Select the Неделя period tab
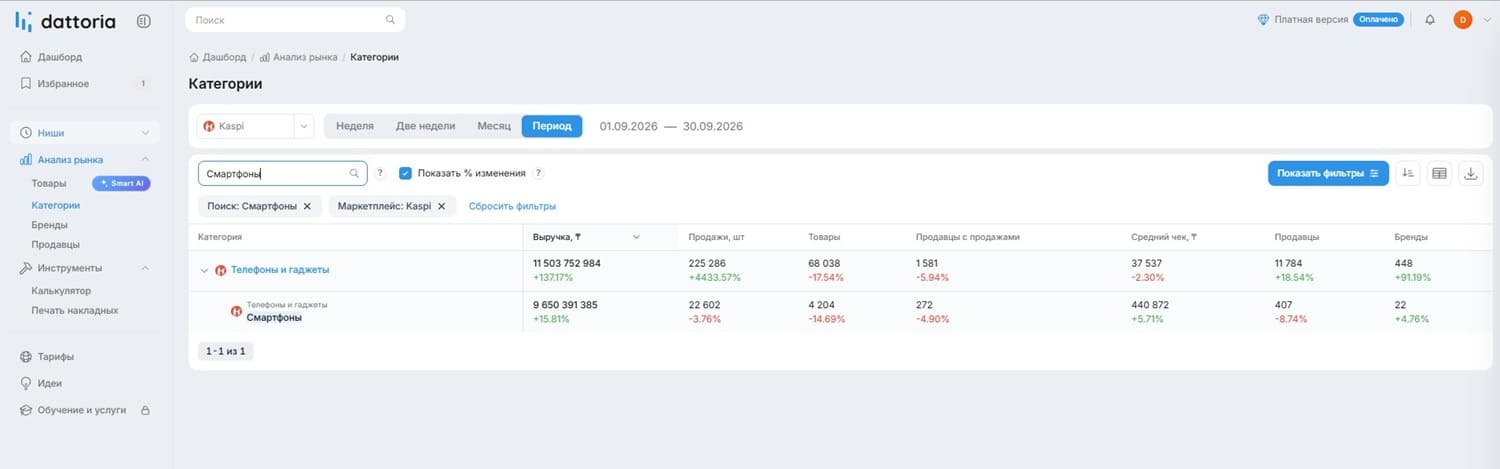The image size is (1500, 469). pyautogui.click(x=355, y=126)
